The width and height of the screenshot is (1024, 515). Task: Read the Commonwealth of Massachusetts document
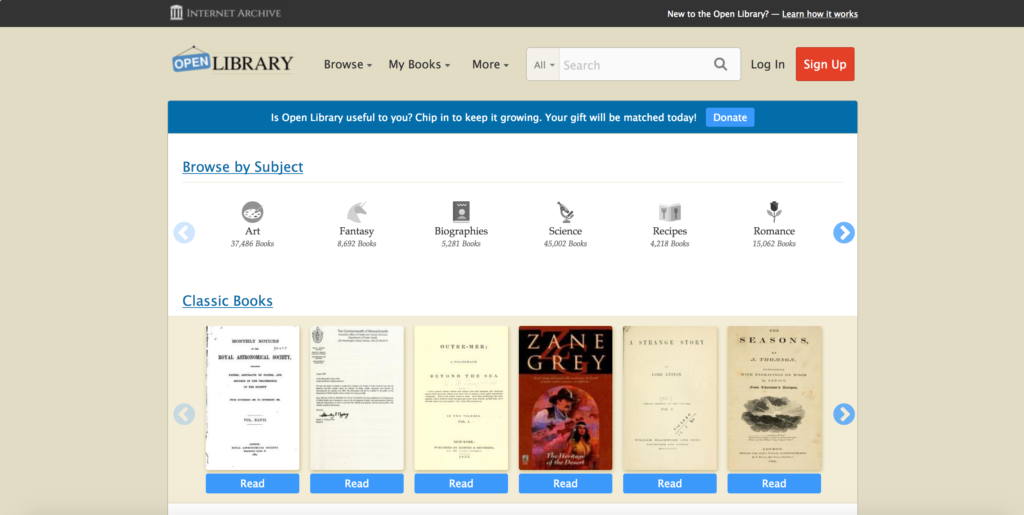[x=357, y=484]
